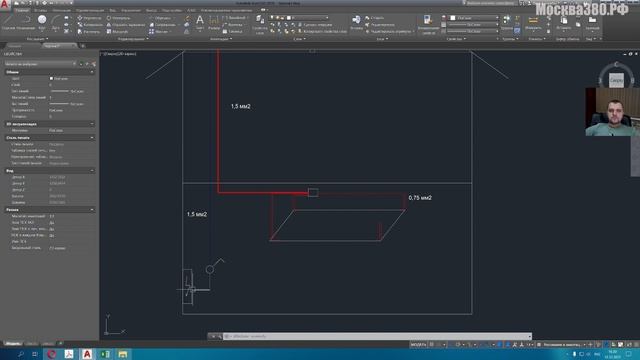Open Excel from the taskbar
The height and width of the screenshot is (360, 640).
(x=105, y=354)
